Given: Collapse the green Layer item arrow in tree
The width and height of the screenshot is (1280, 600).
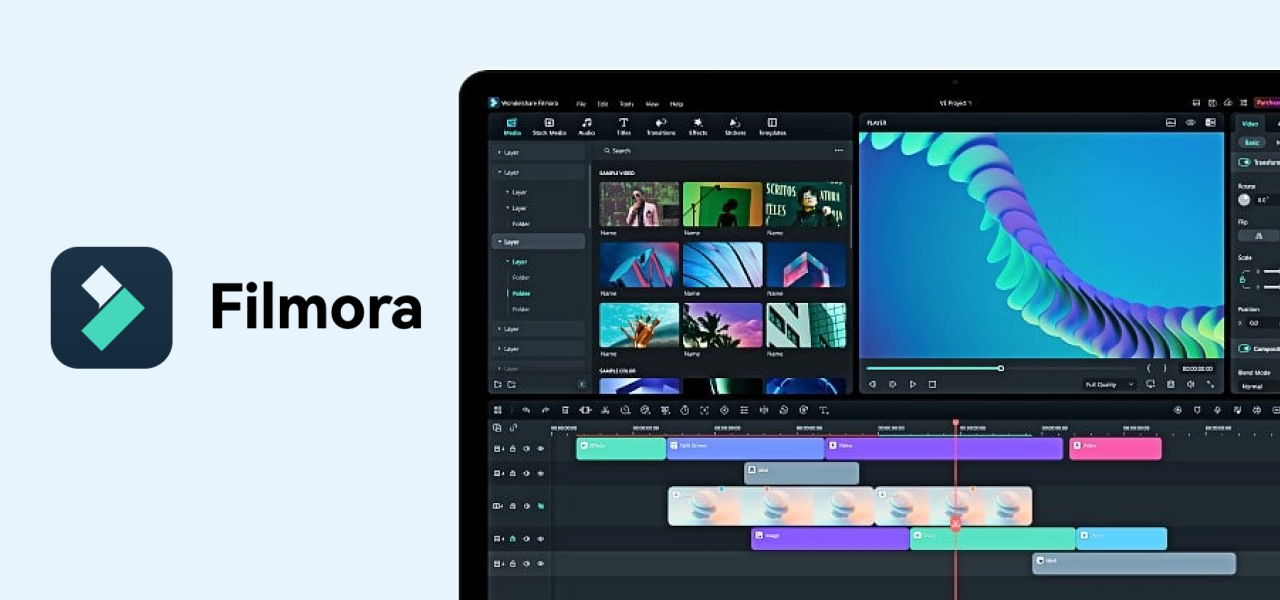Looking at the screenshot, I should [x=508, y=261].
